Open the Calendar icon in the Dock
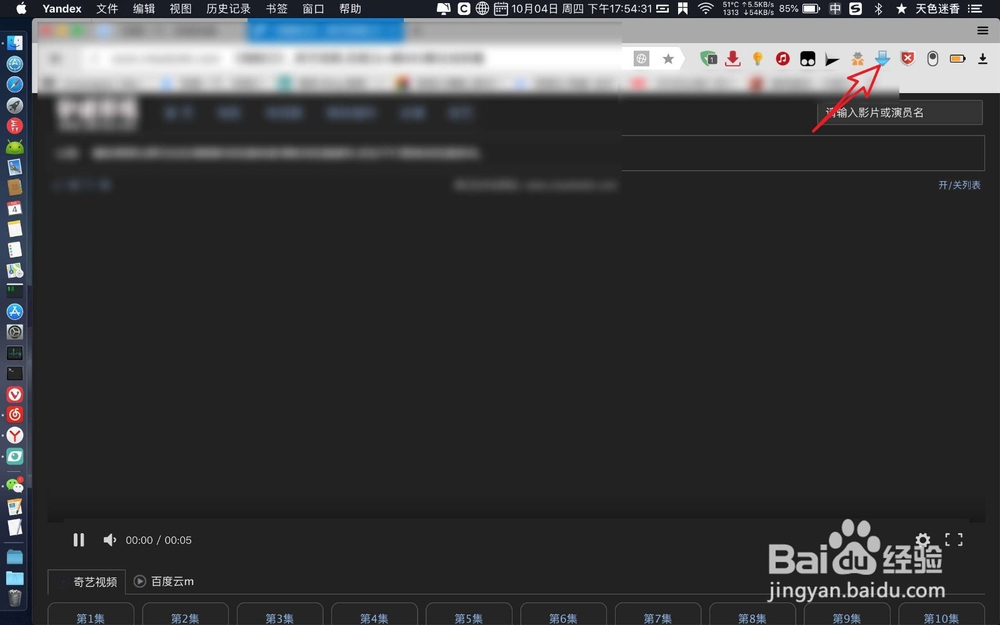 pos(15,209)
